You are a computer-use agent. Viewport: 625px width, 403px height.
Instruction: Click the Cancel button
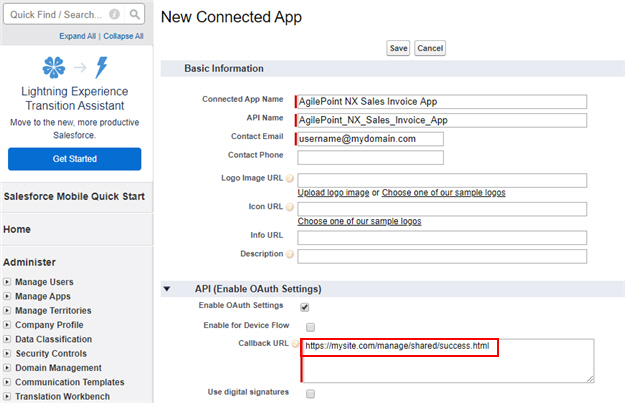point(430,48)
